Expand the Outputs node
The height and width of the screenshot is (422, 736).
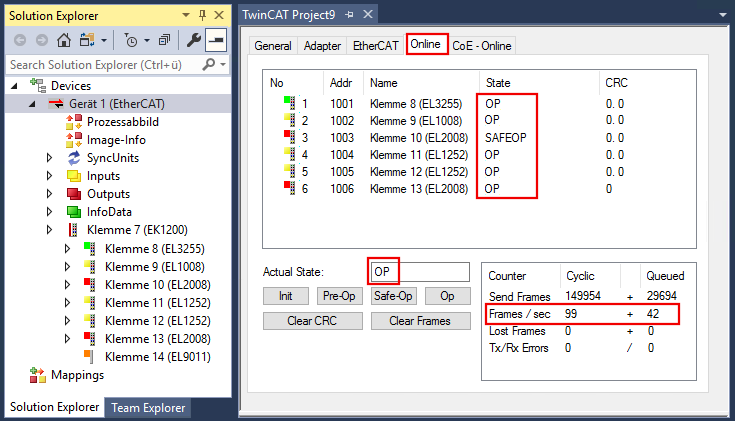coord(49,194)
